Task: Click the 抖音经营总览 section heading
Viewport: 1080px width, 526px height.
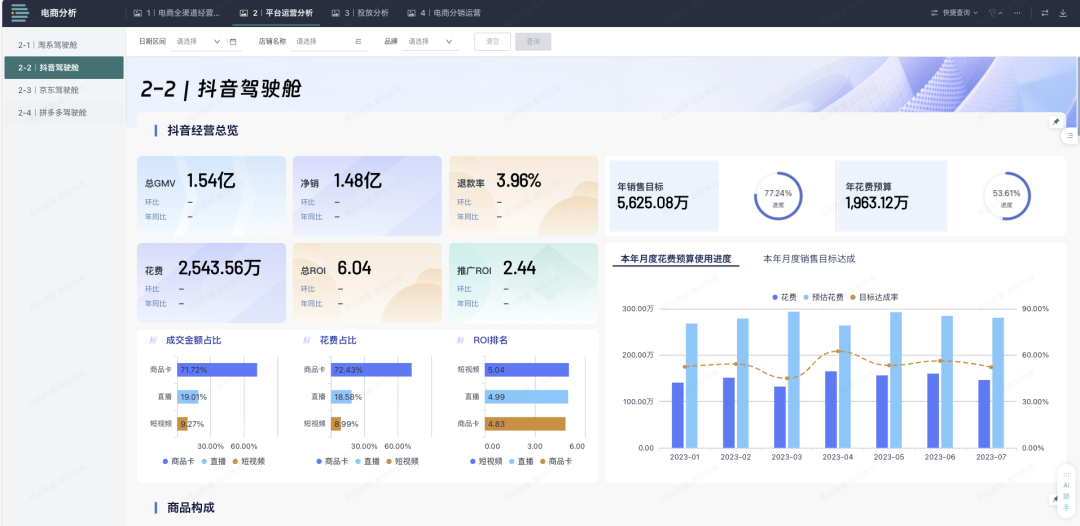Action: tap(202, 130)
